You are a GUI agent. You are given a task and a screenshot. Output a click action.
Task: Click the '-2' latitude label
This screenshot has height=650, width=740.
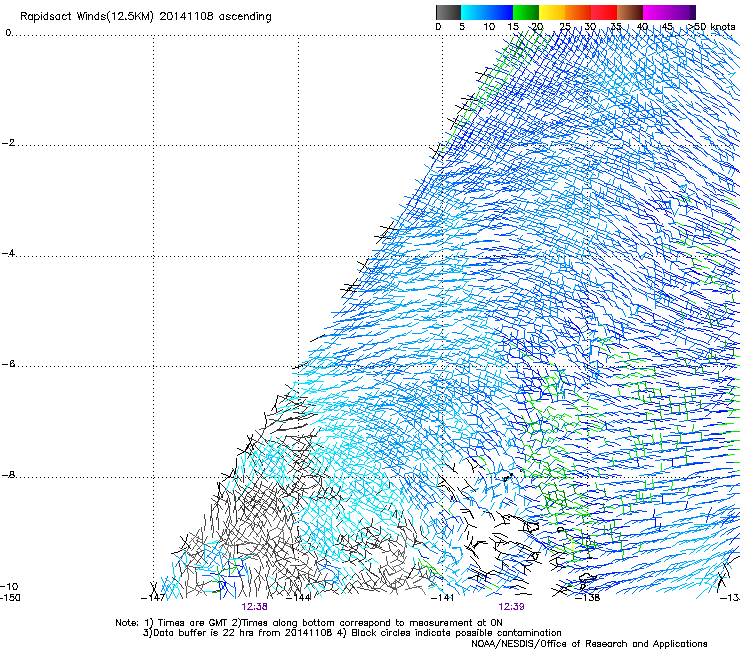click(x=8, y=143)
